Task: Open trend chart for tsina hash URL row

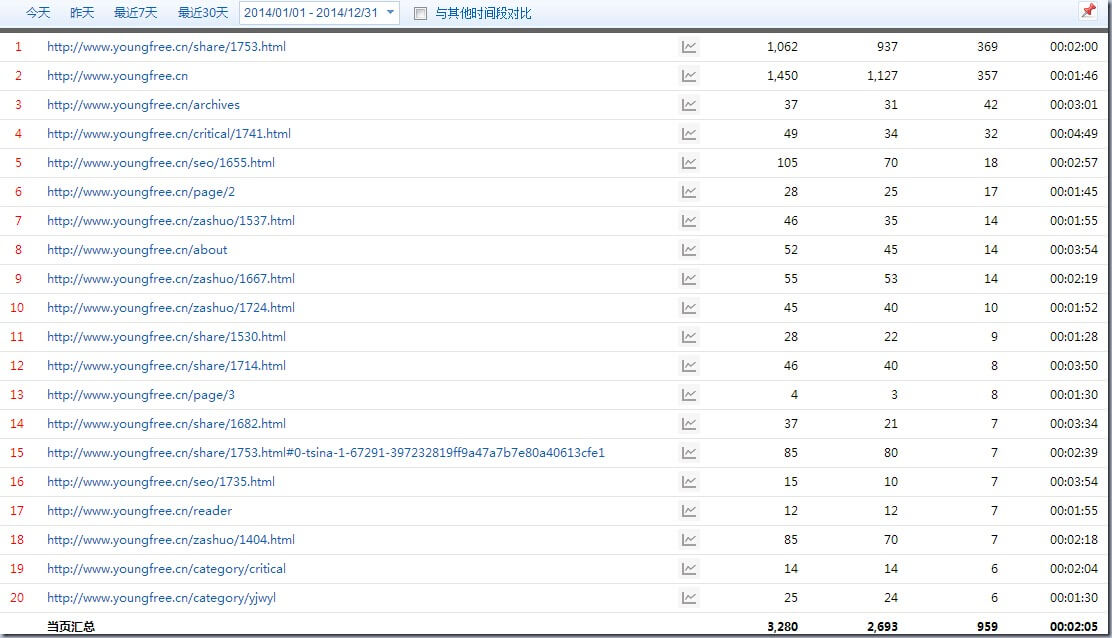Action: pos(689,454)
